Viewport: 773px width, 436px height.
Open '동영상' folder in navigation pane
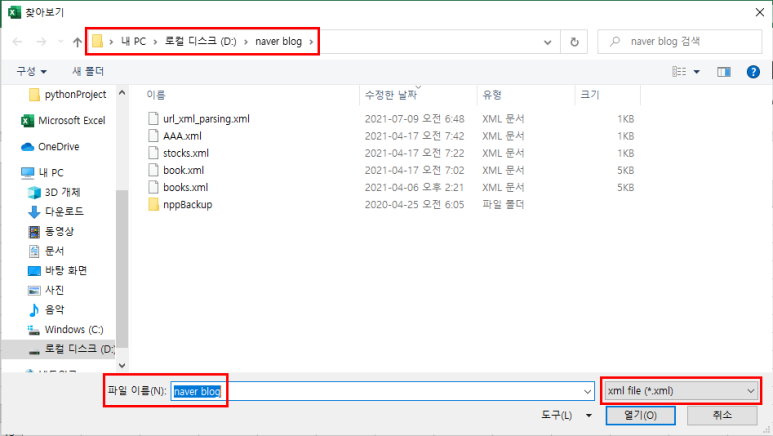pyautogui.click(x=51, y=231)
